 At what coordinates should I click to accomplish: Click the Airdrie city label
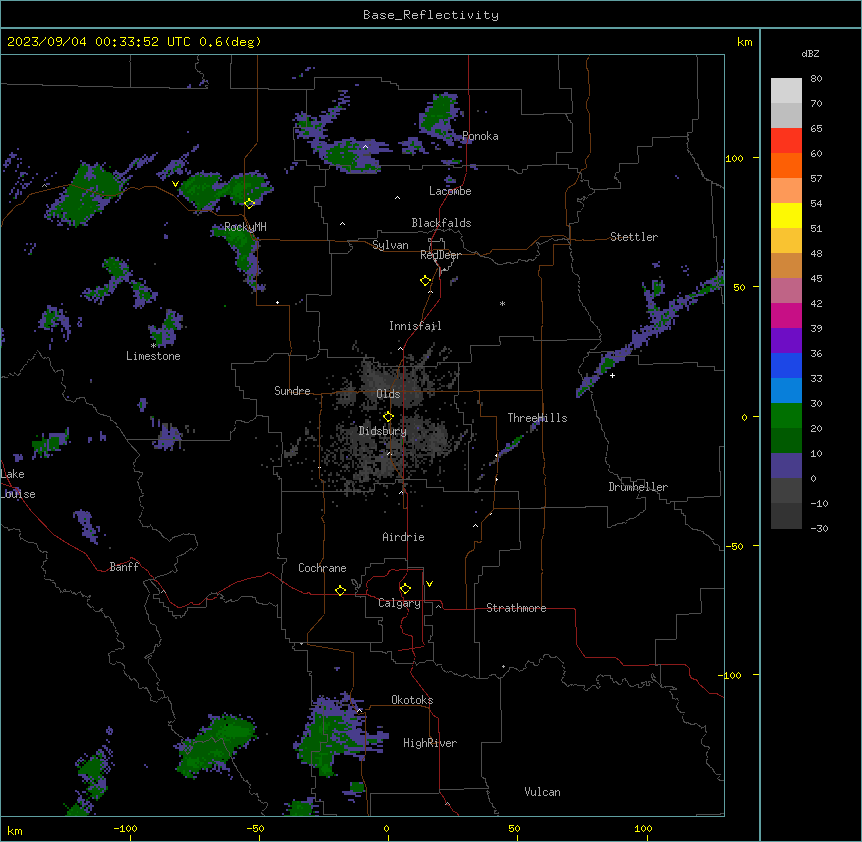(x=404, y=537)
